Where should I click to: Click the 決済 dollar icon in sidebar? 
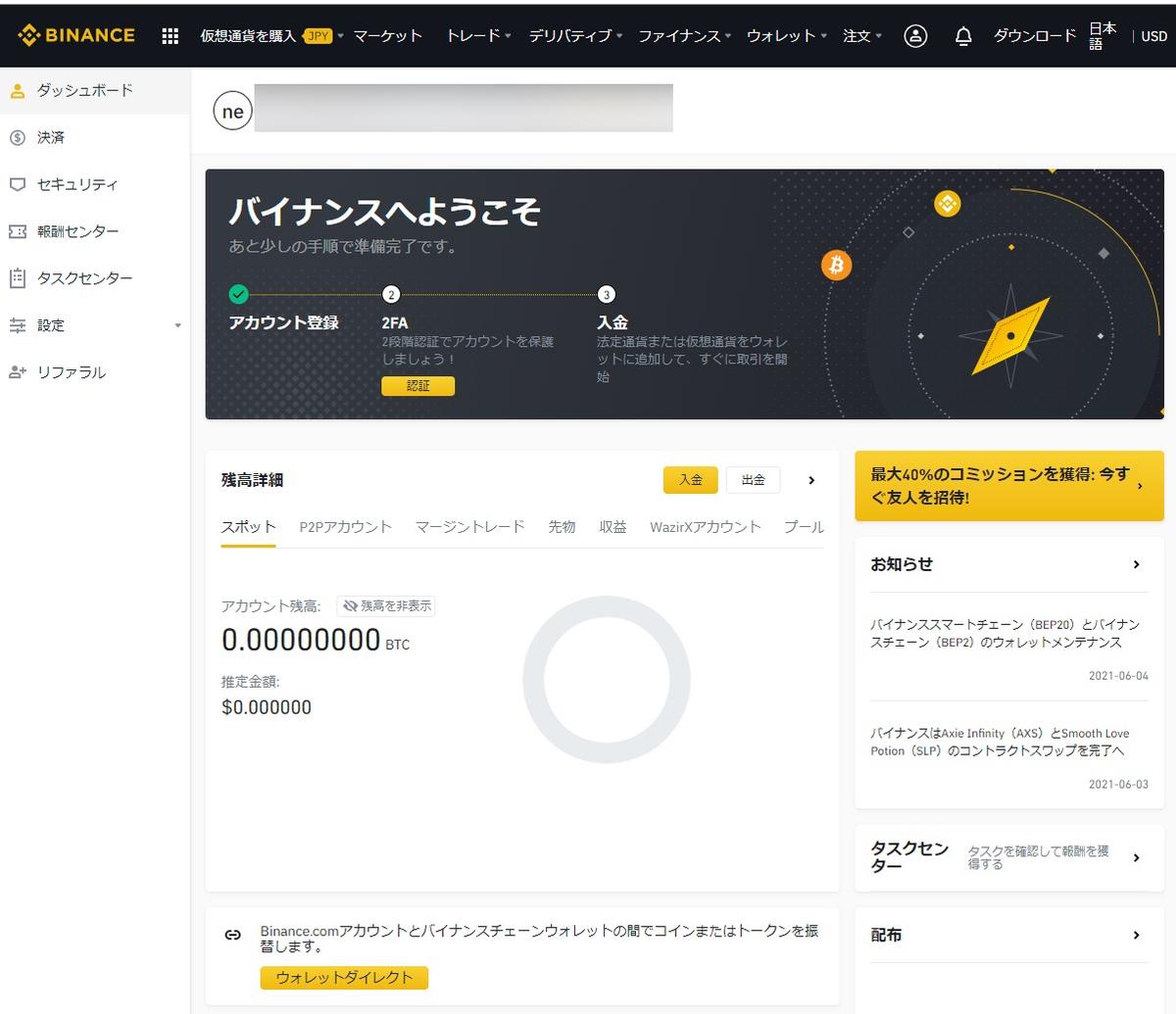(18, 137)
